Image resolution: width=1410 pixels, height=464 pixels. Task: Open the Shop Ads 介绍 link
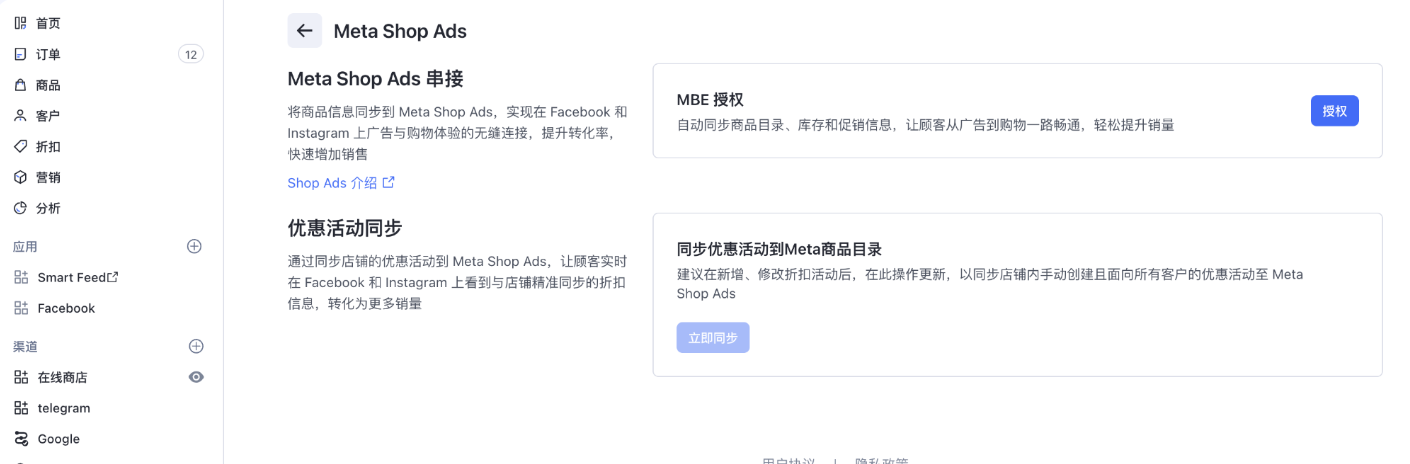332,183
